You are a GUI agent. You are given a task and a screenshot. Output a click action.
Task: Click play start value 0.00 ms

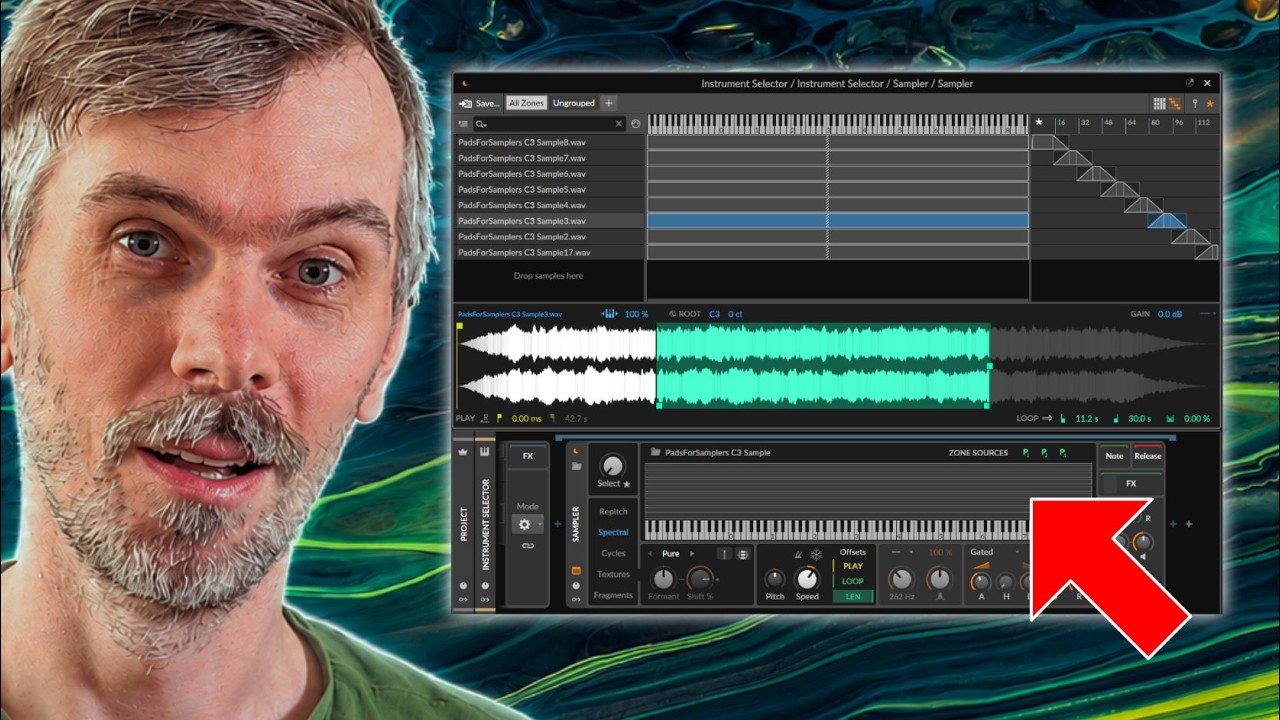coord(526,419)
